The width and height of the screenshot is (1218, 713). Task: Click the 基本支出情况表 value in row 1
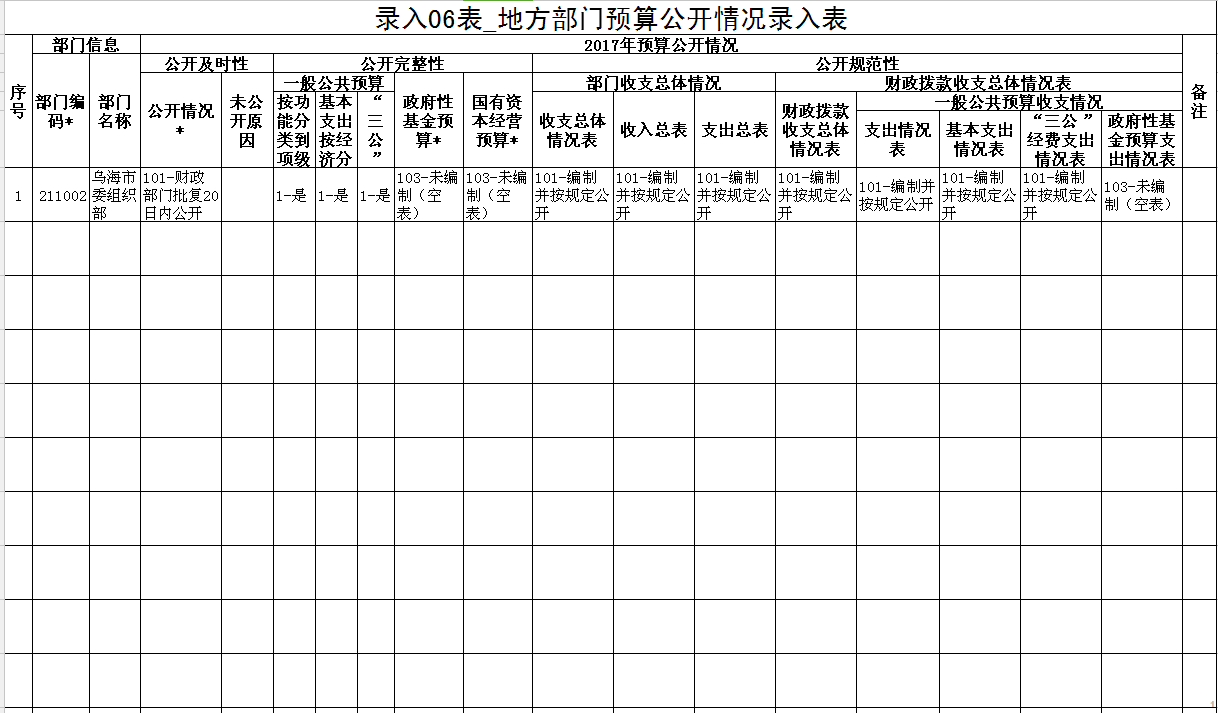tap(979, 195)
